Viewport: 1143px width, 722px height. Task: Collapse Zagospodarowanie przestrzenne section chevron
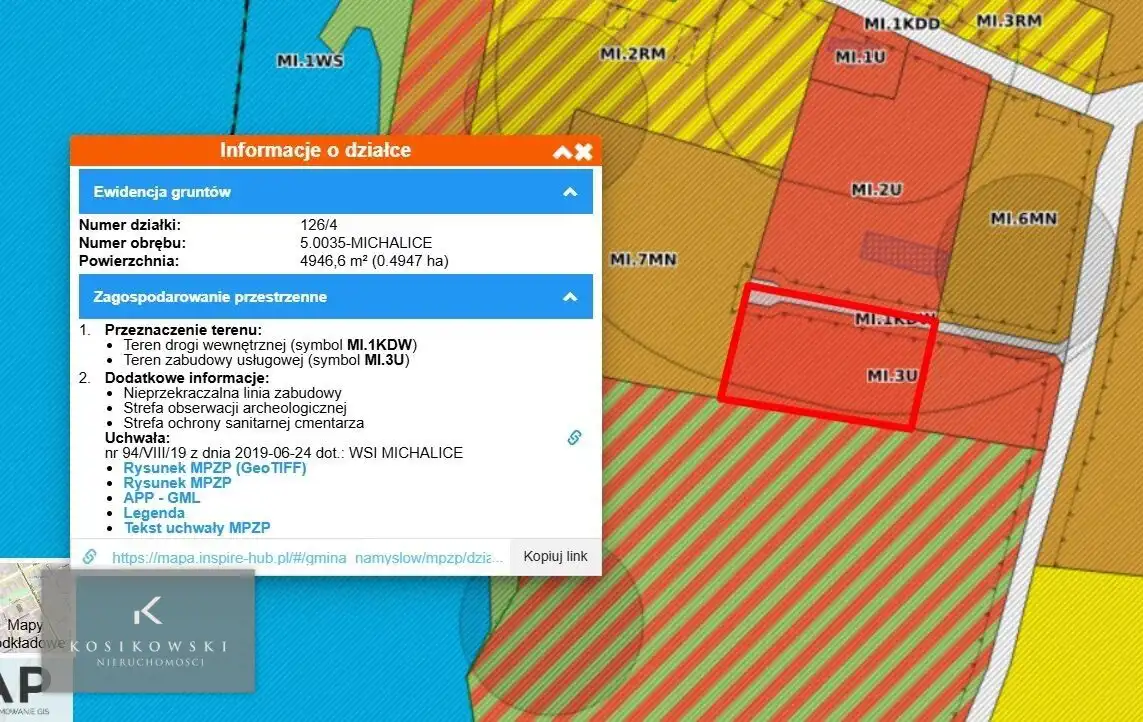tap(570, 297)
